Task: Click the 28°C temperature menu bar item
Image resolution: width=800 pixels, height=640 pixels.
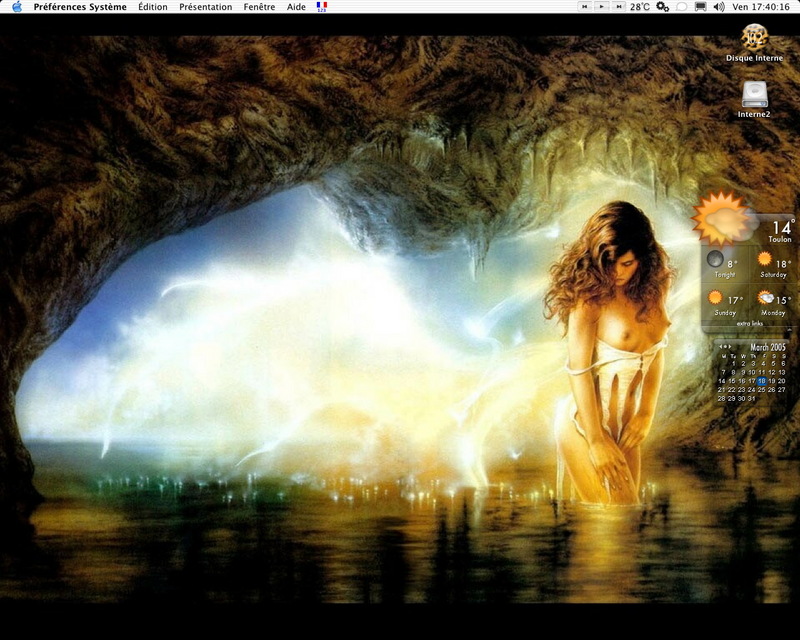Action: (640, 7)
